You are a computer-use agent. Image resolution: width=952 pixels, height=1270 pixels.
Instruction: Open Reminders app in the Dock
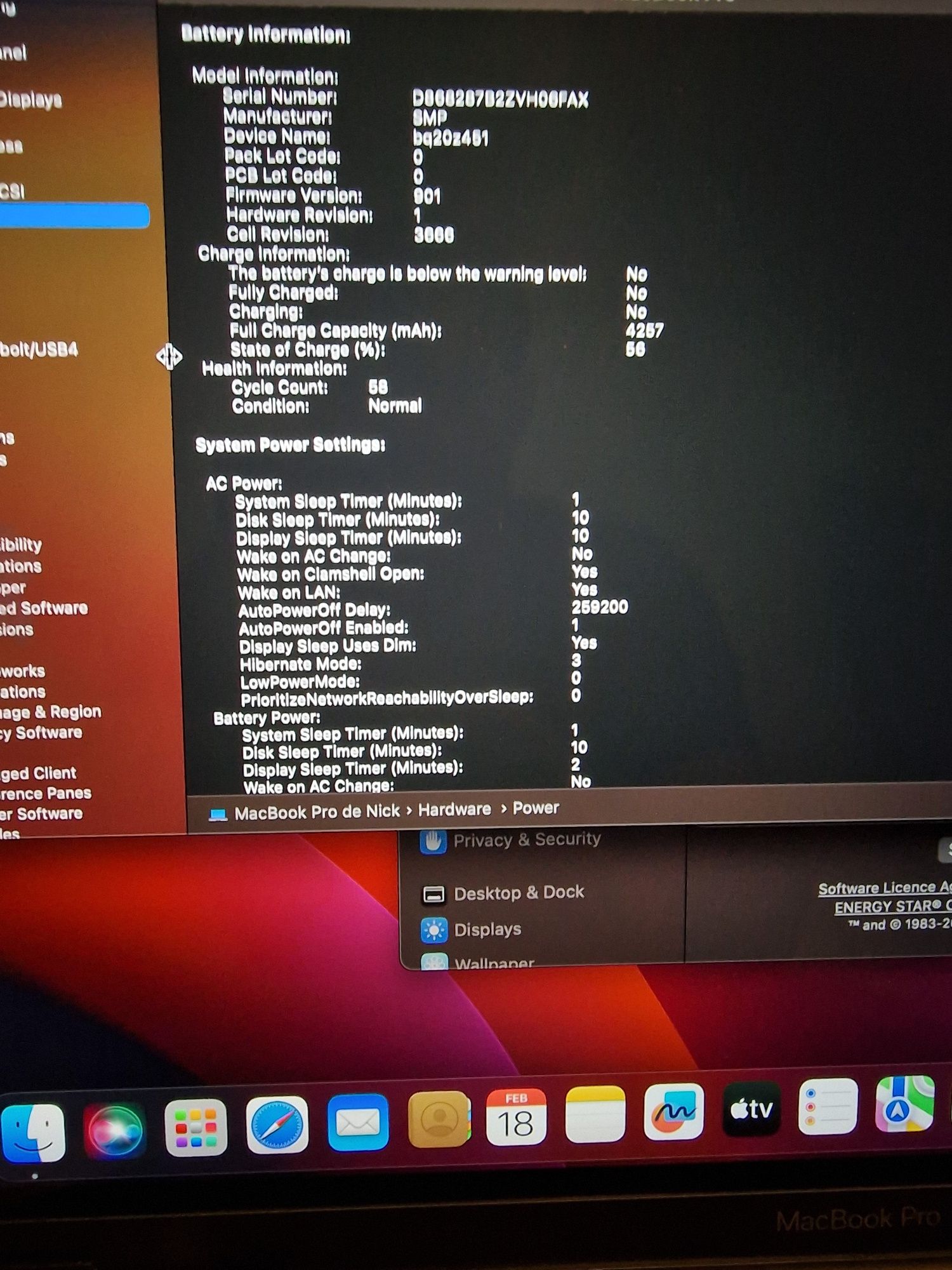click(828, 1107)
